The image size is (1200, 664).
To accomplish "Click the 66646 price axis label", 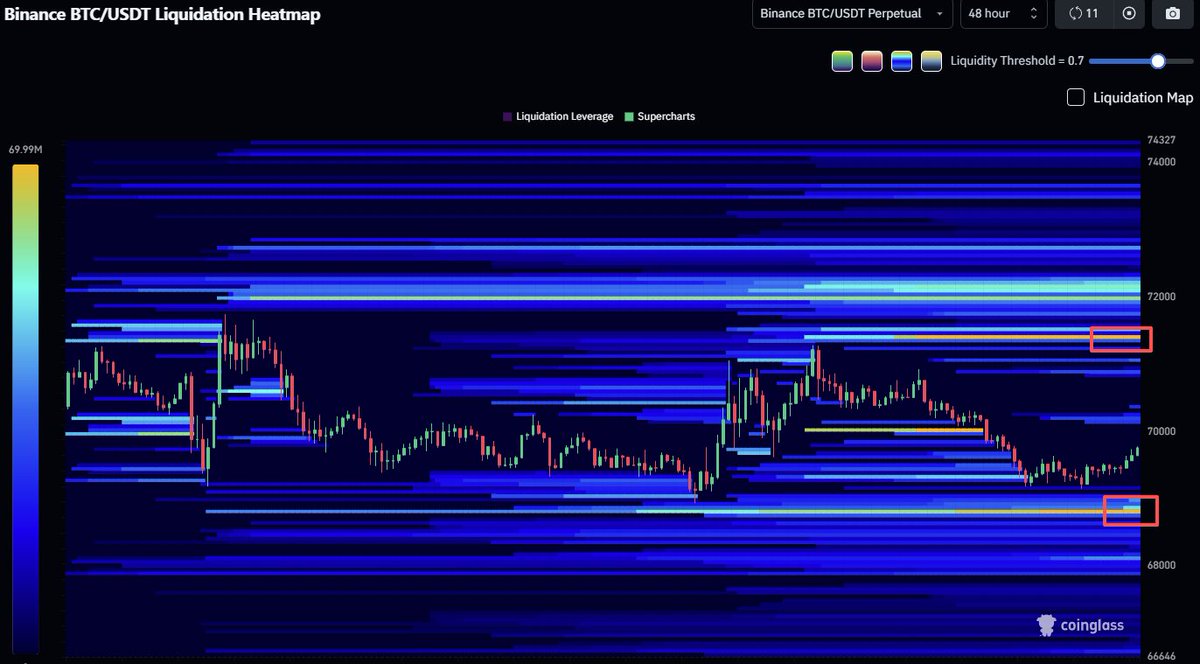I will [1161, 657].
